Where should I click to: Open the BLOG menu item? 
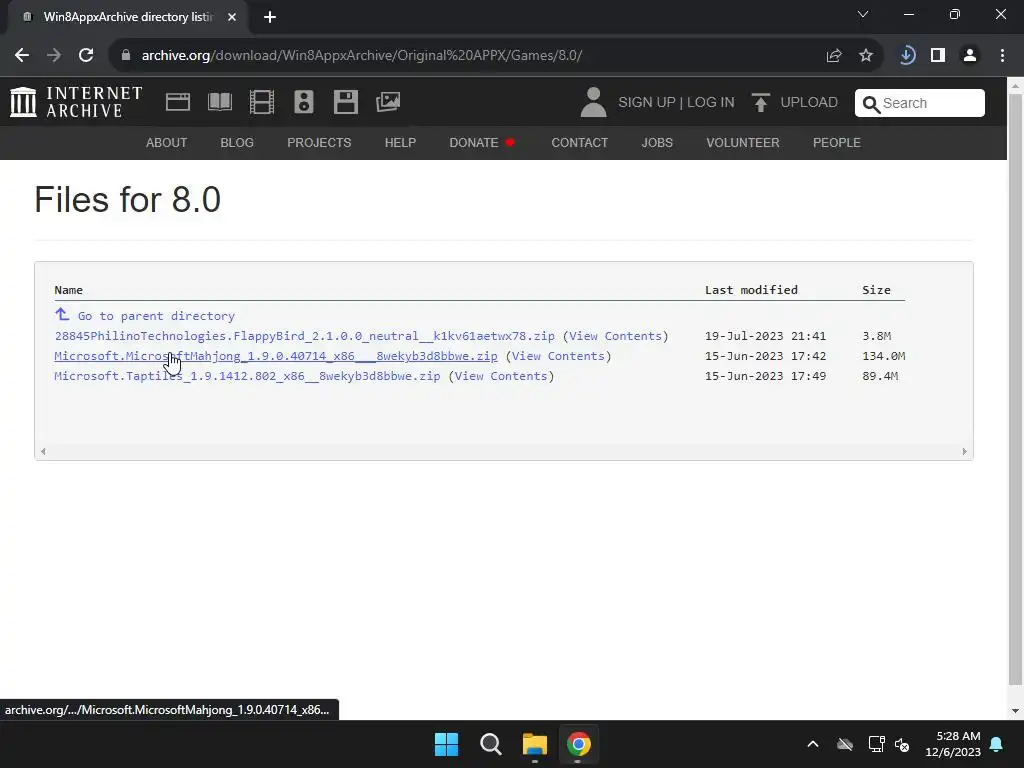237,142
